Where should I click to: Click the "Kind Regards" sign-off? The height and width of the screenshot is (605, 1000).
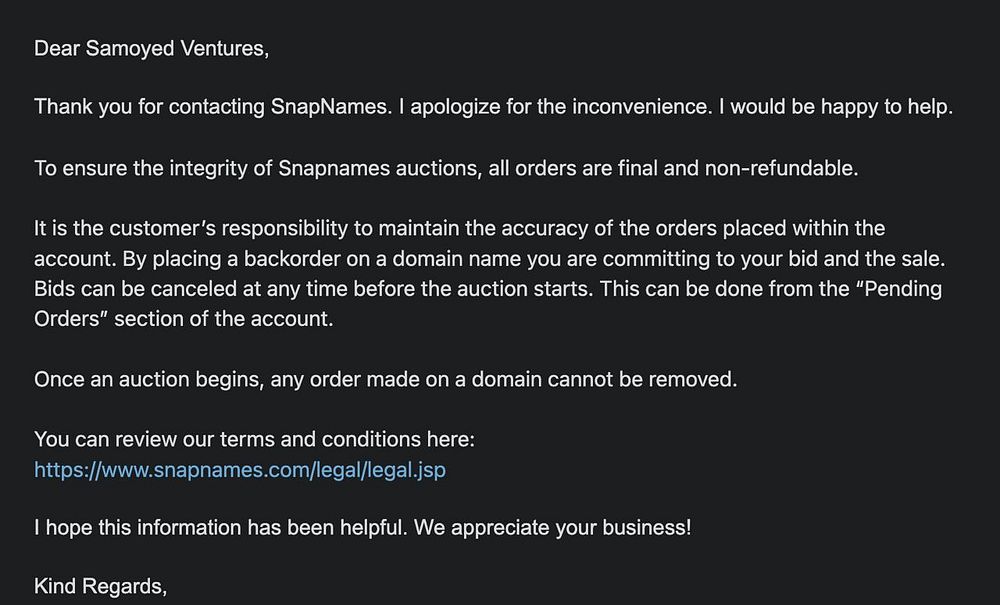[x=100, y=585]
